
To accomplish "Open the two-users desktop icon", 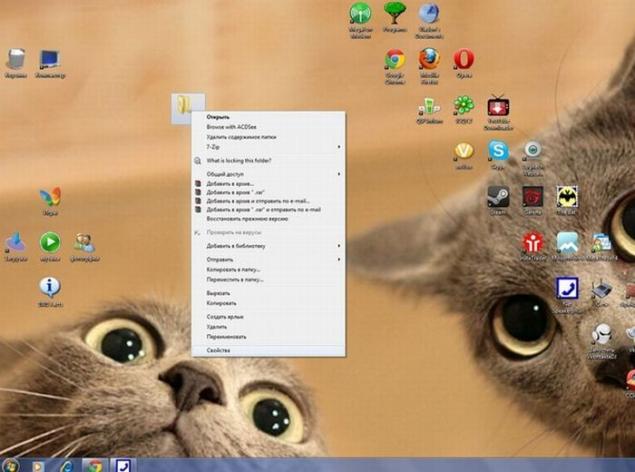I will (84, 243).
